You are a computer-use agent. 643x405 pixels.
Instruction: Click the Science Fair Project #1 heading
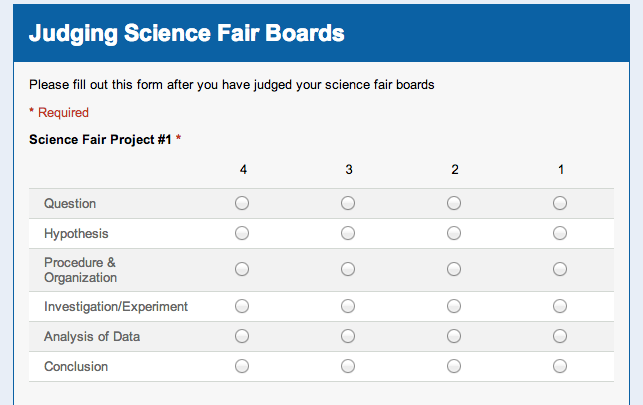click(100, 139)
